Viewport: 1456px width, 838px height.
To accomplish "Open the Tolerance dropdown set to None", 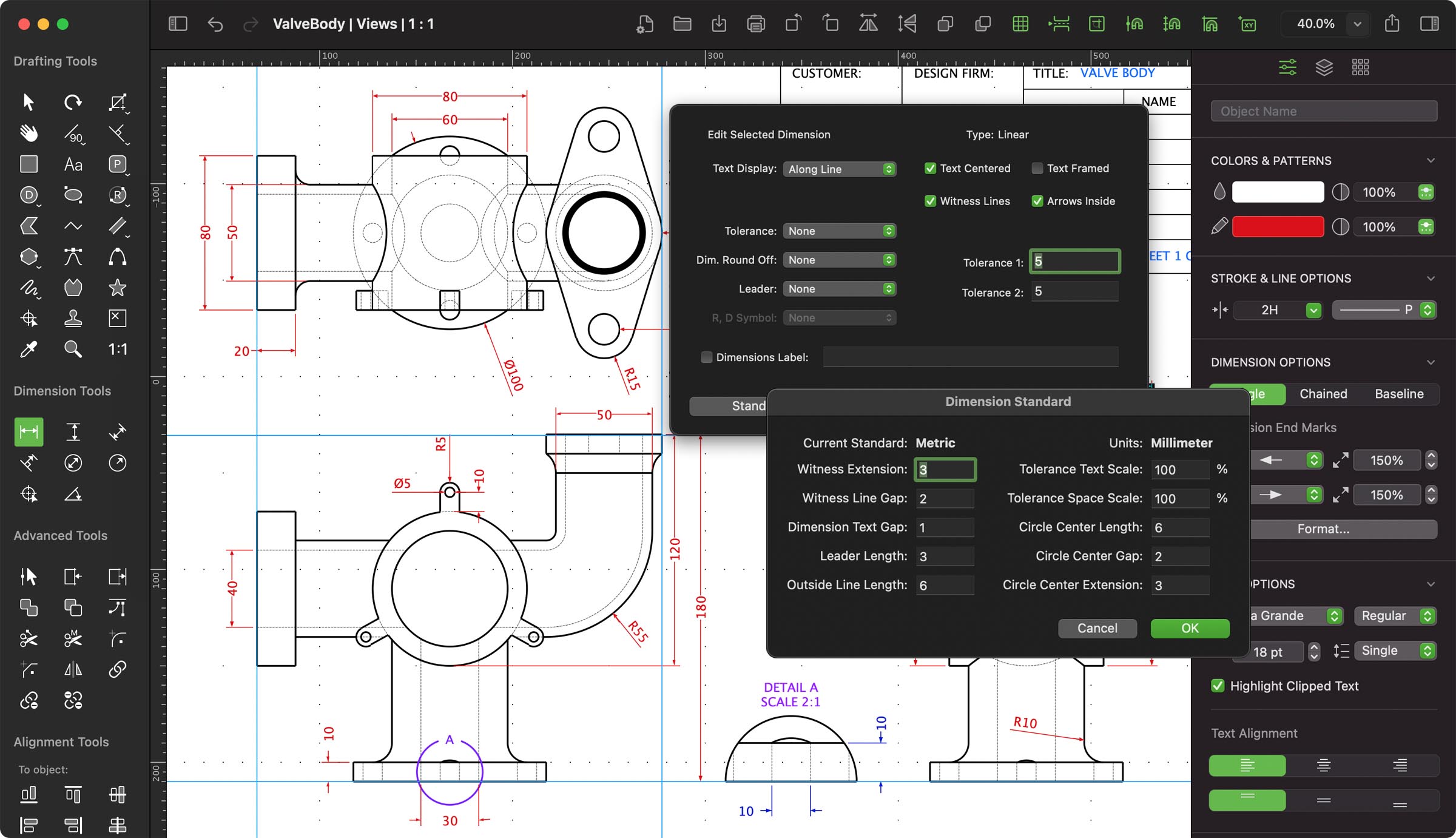I will coord(839,231).
